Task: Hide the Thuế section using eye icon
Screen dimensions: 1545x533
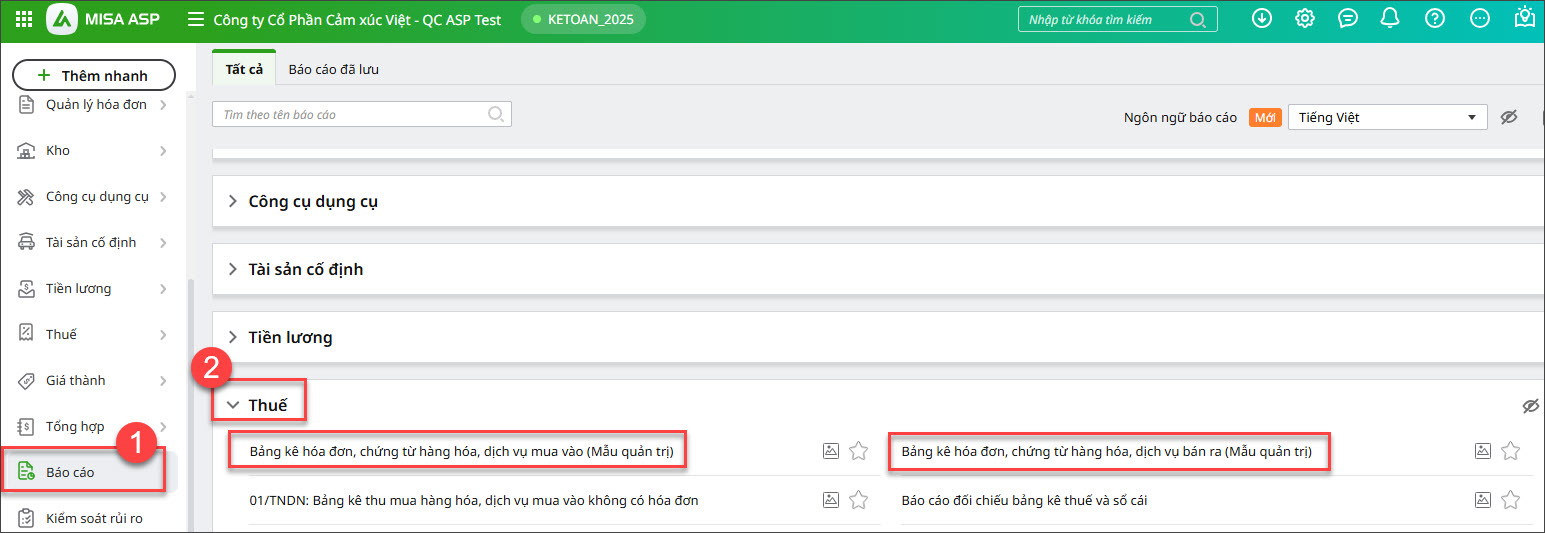Action: pyautogui.click(x=1529, y=405)
